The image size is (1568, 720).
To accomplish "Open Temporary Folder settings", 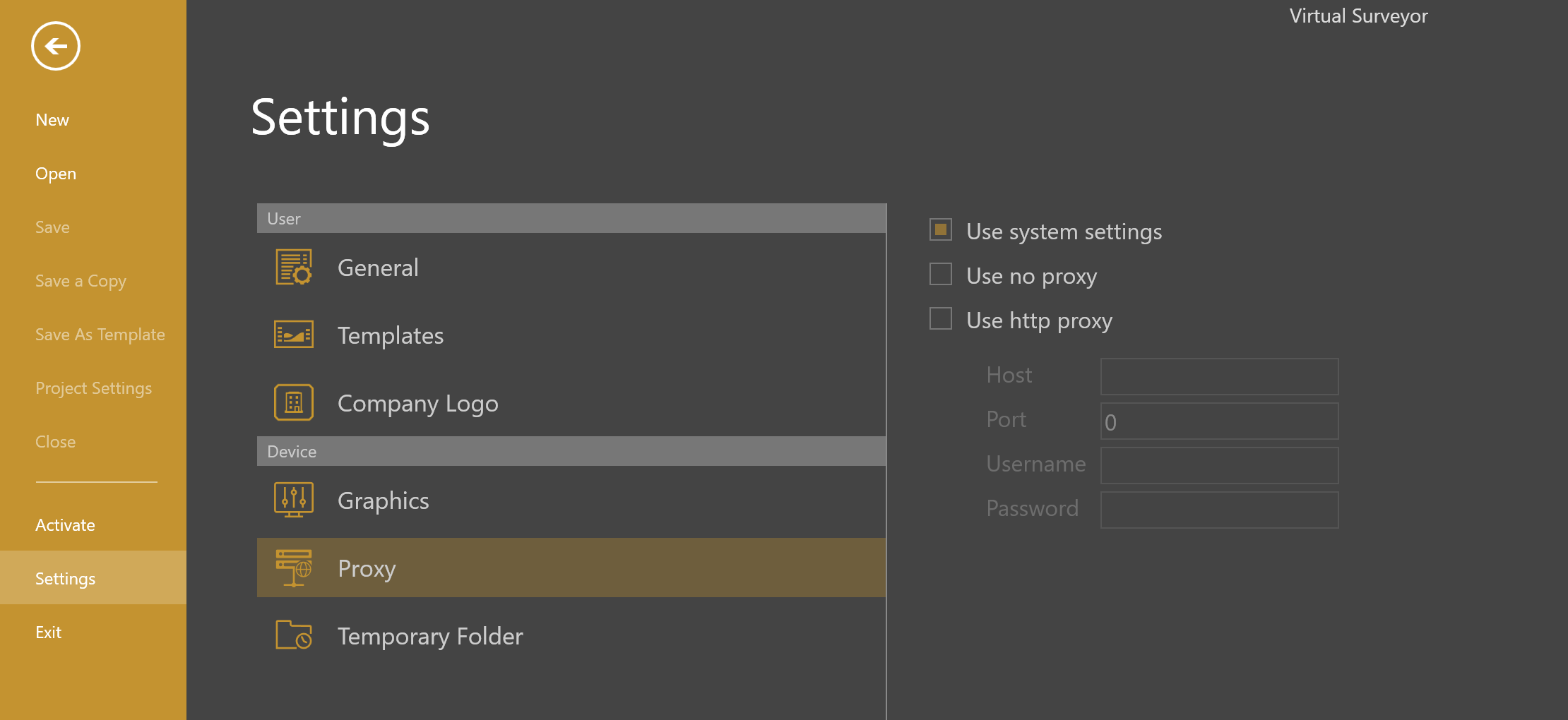I will point(293,635).
